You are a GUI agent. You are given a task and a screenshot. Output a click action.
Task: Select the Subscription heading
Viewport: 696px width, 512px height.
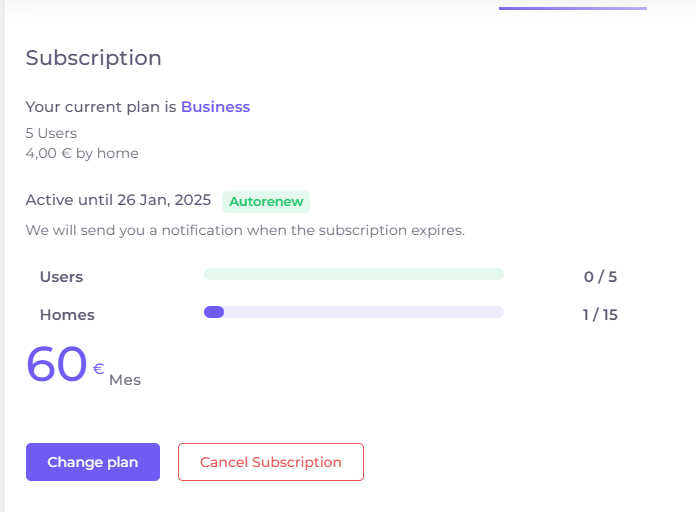pyautogui.click(x=93, y=58)
